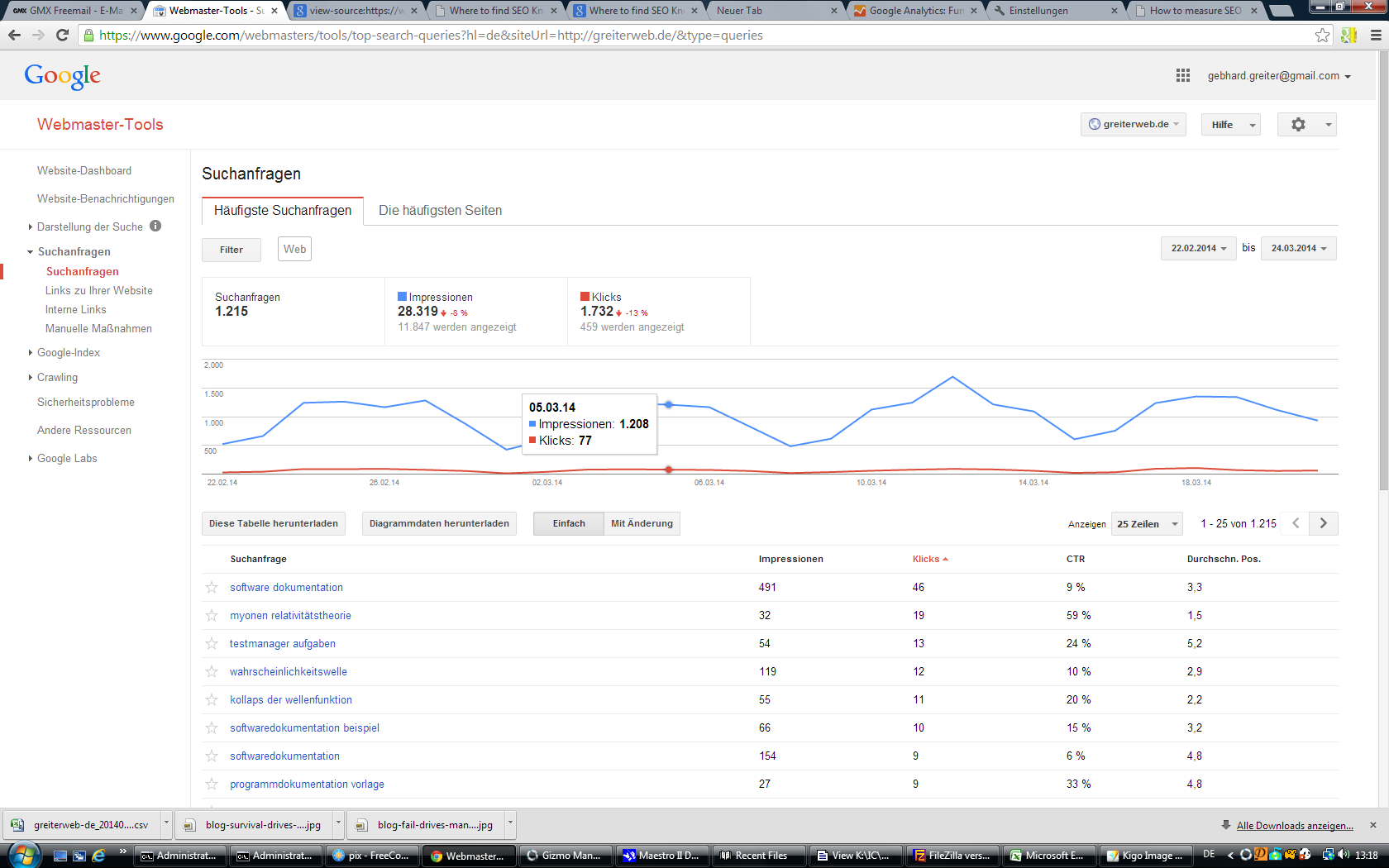Open 'software dokumentation' query link
Viewport: 1389px width, 868px height.
pos(286,587)
